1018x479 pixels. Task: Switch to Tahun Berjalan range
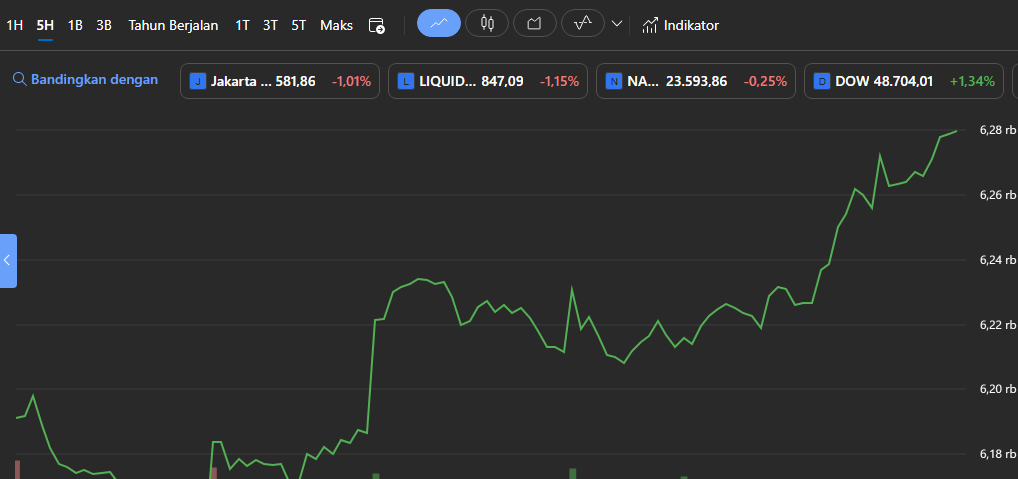click(173, 25)
